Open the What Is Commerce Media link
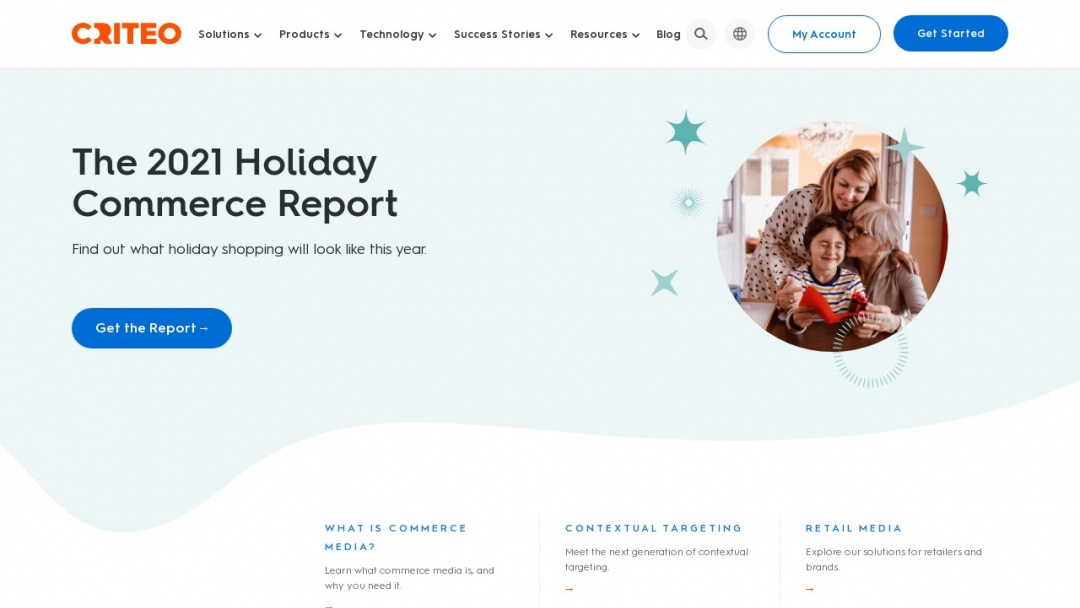 (395, 535)
